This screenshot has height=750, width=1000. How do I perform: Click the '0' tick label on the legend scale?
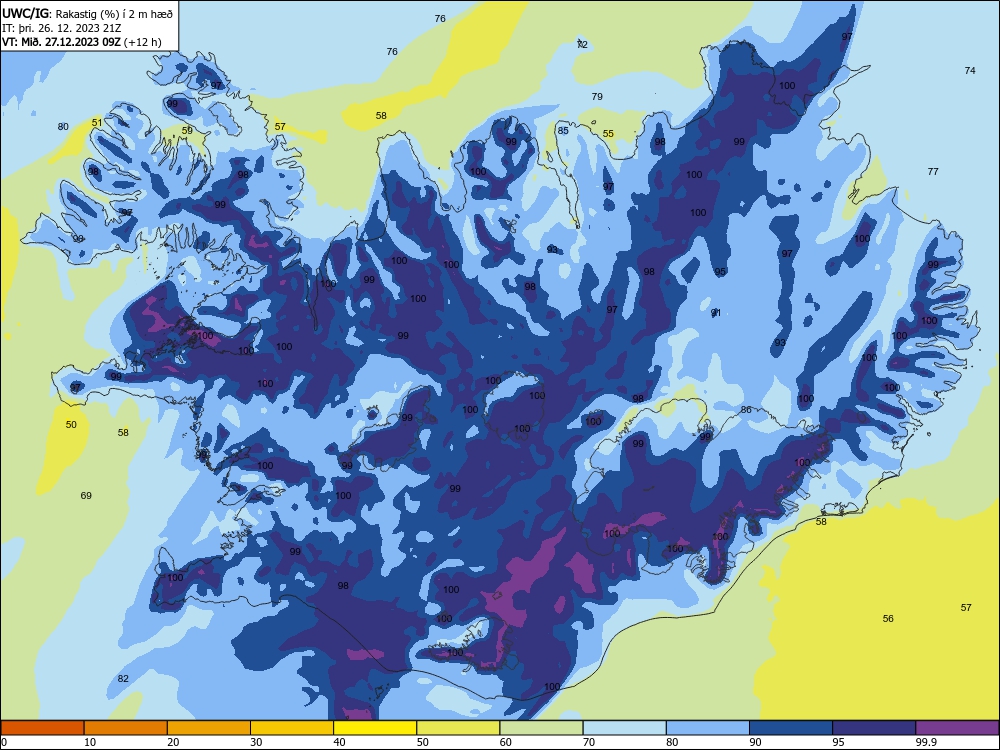coord(4,742)
